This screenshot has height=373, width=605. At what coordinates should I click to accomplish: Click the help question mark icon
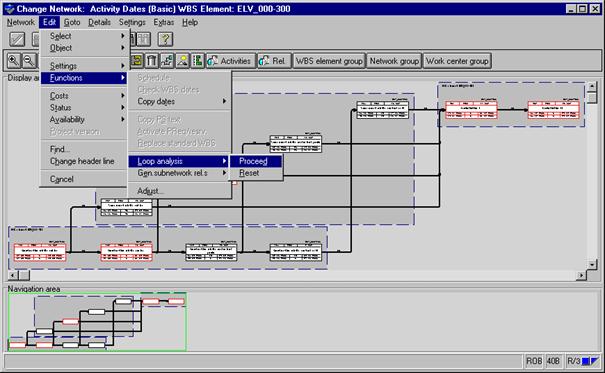(166, 39)
